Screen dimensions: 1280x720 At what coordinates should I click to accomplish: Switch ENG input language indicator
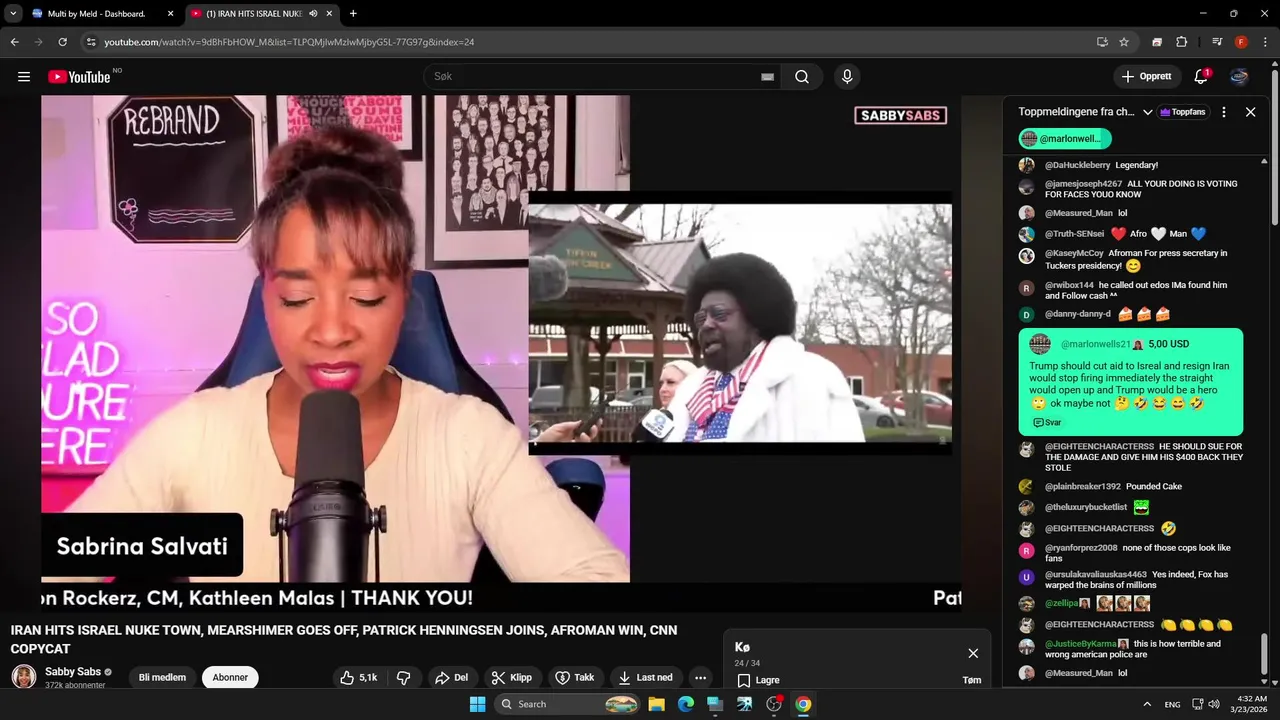[x=1172, y=704]
